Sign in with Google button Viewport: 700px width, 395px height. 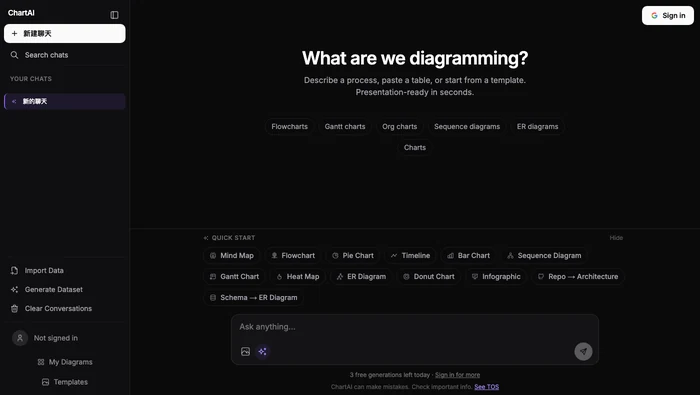(668, 16)
